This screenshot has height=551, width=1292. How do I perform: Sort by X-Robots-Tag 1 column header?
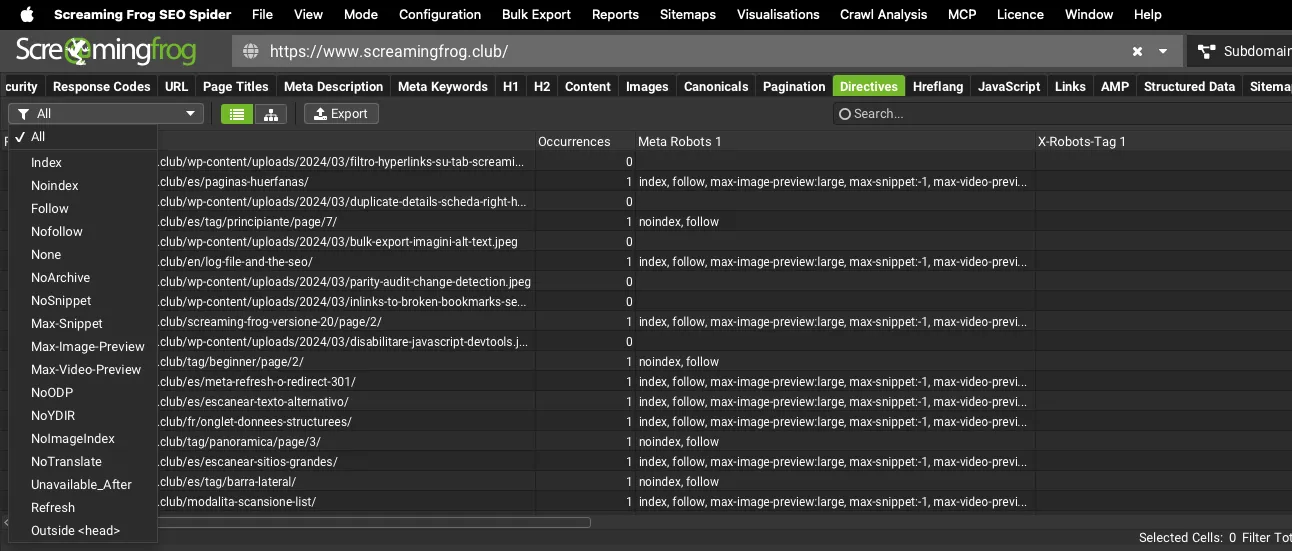(1163, 141)
